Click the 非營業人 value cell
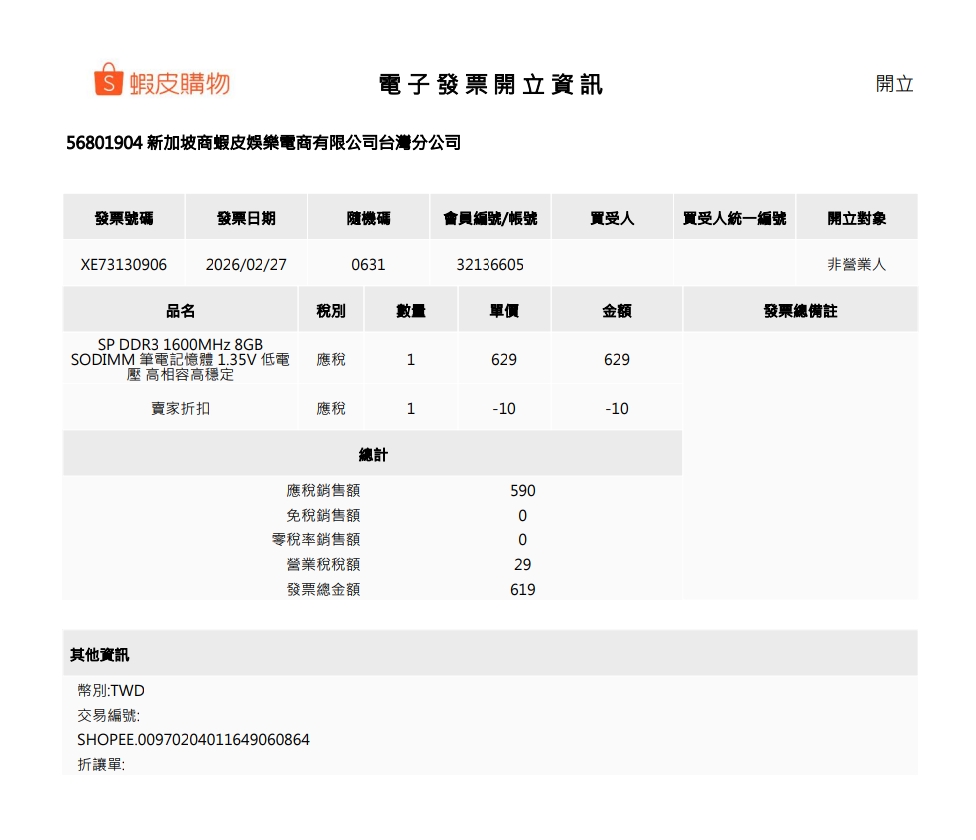The width and height of the screenshot is (976, 840). click(x=856, y=265)
